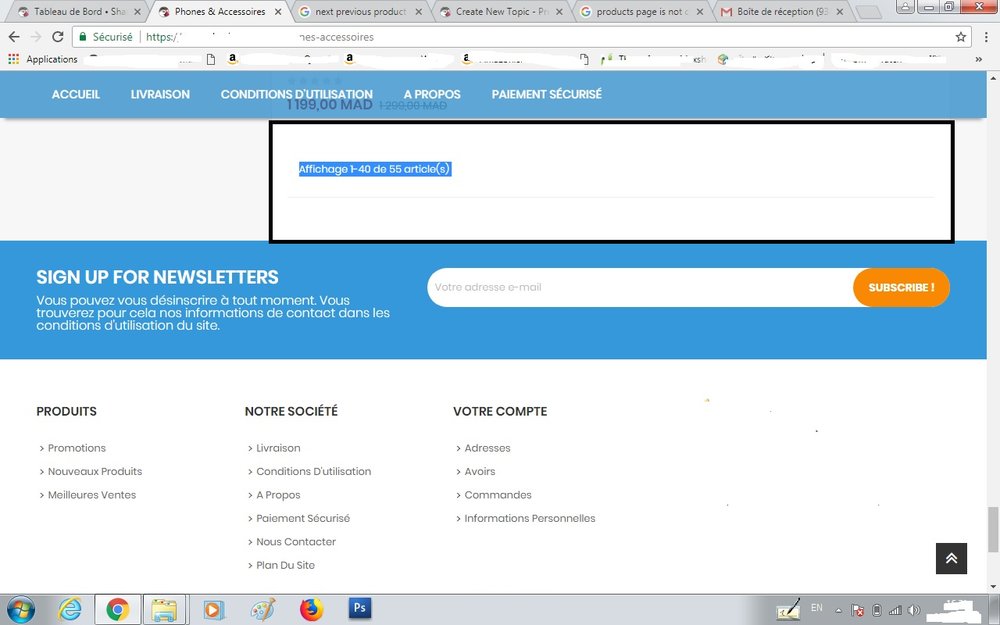Switch to the Boîte de réception Gmail tab
Viewport: 1000px width, 625px height.
click(783, 11)
